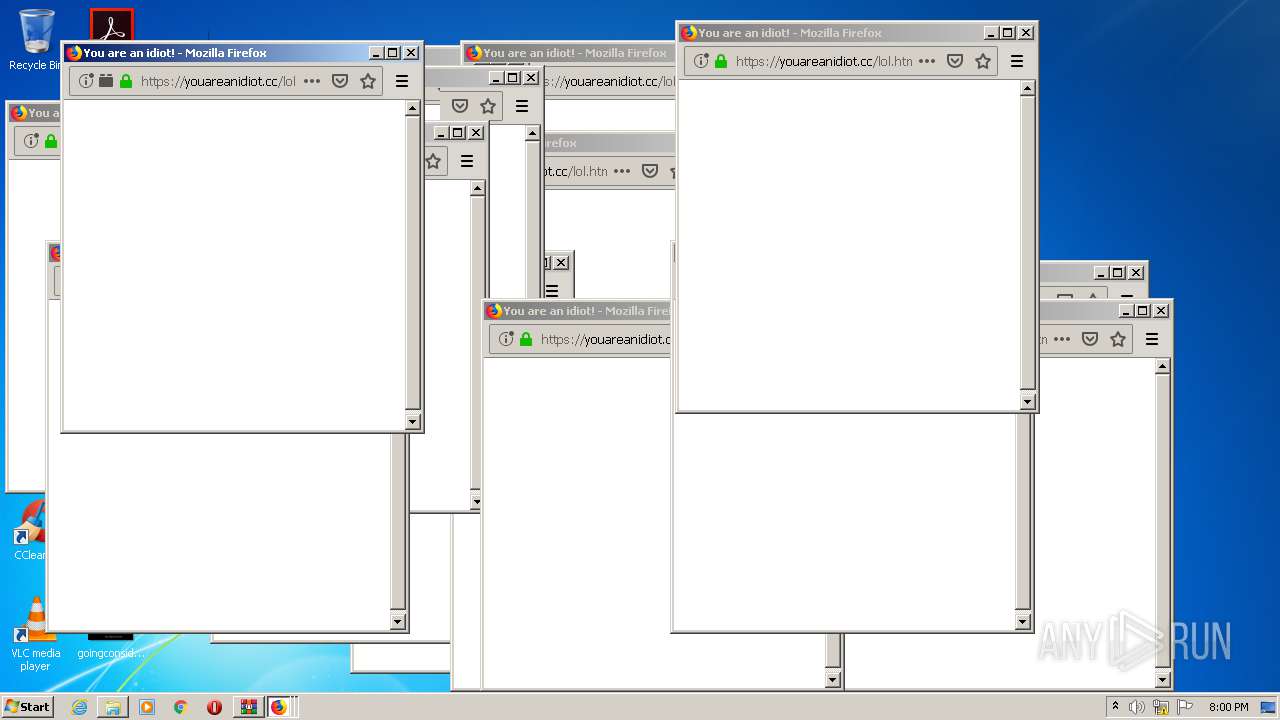
Task: Open the volume control in the system tray
Action: 1137,707
